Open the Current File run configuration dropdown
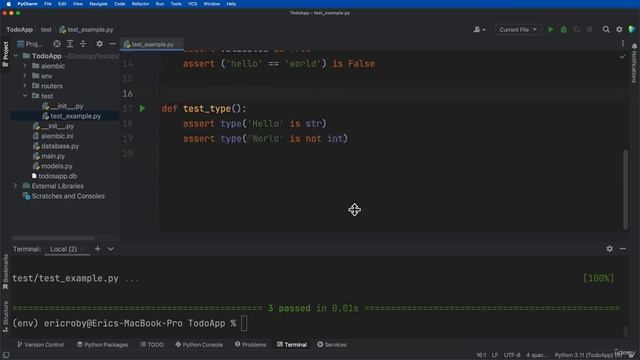This screenshot has width=640, height=360. [x=518, y=29]
